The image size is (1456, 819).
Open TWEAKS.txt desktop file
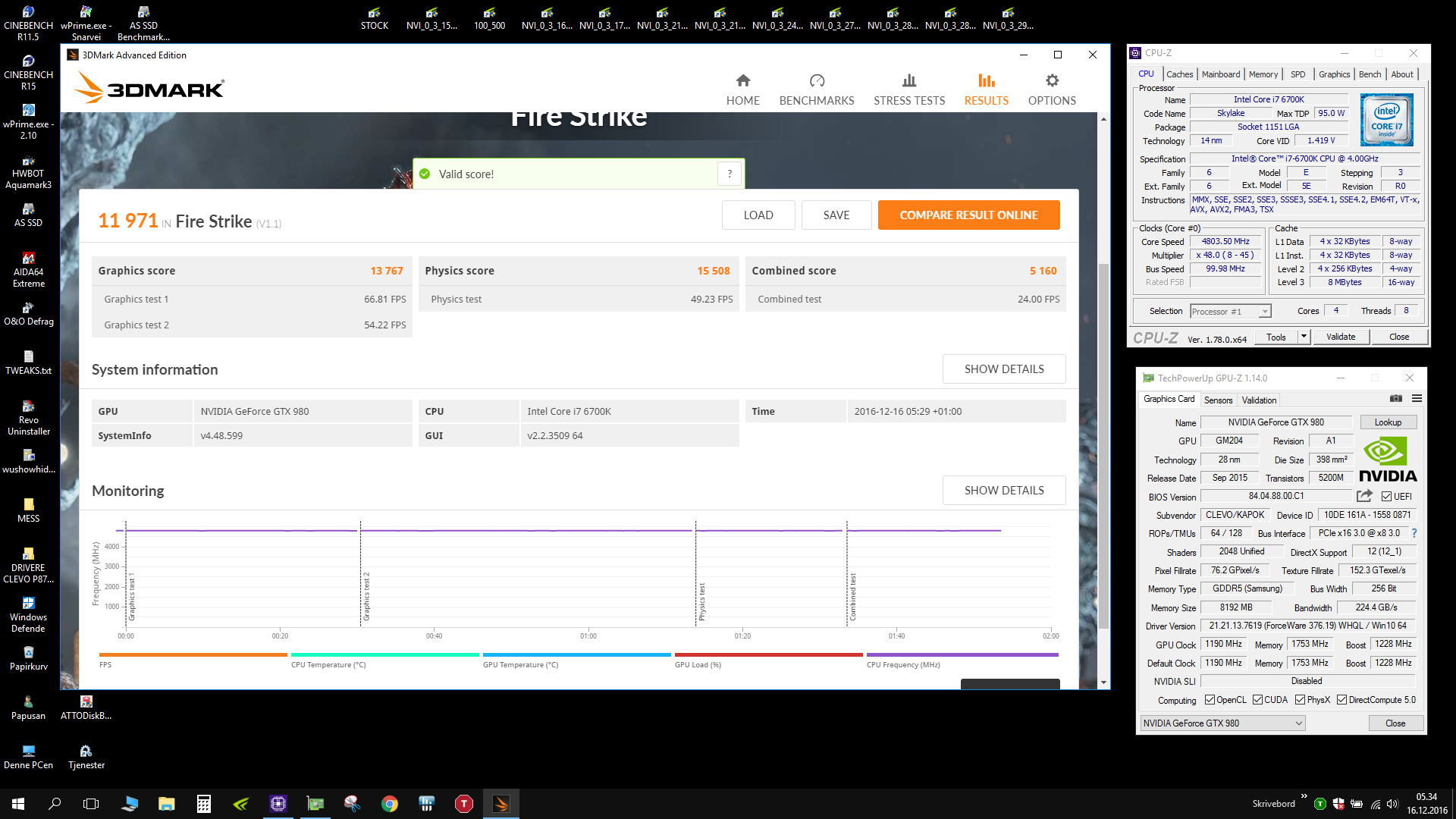pyautogui.click(x=28, y=362)
